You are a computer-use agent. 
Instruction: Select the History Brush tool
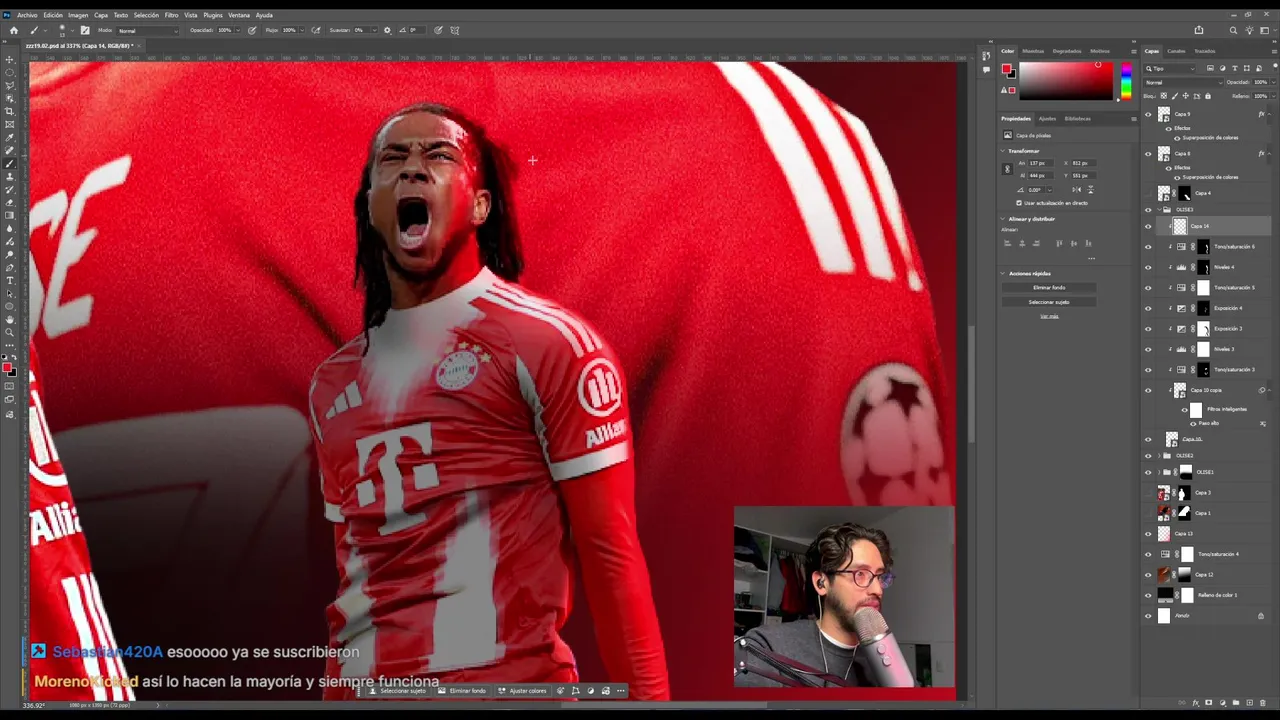(x=10, y=190)
